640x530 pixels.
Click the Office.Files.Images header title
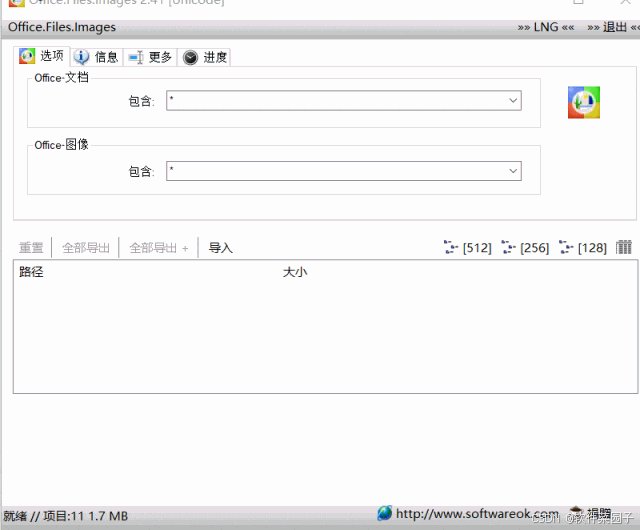[62, 27]
